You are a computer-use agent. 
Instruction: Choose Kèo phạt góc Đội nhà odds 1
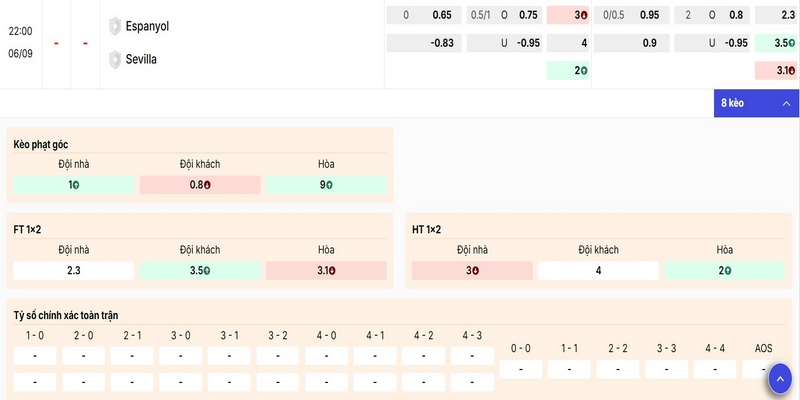click(74, 185)
